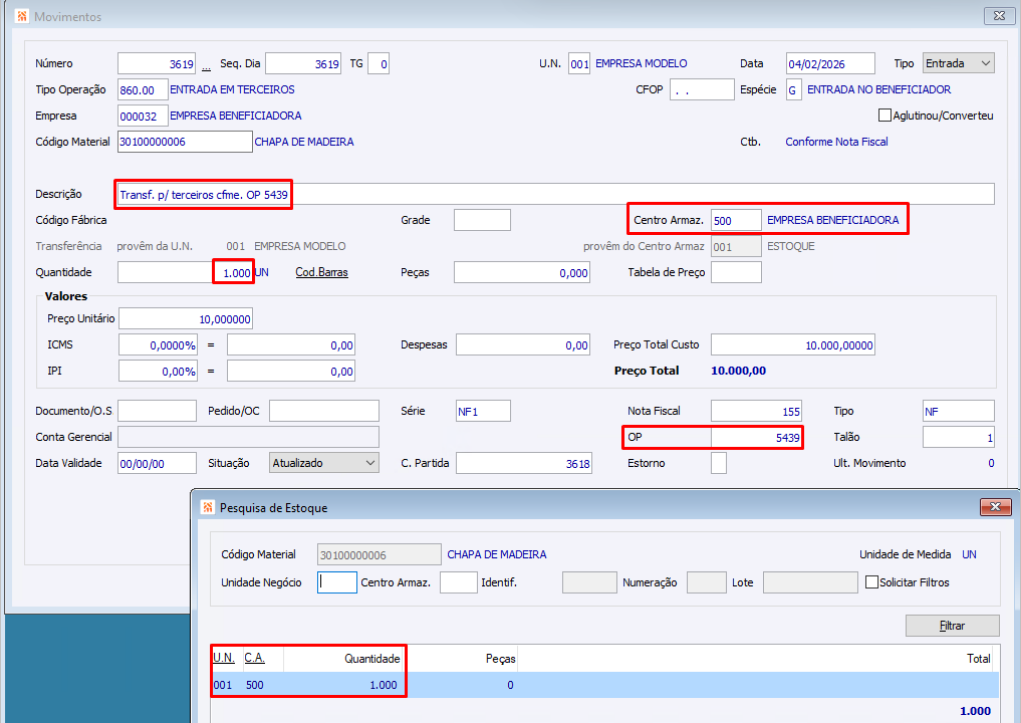Click the Peças field 0,000
The height and width of the screenshot is (723, 1021).
tap(522, 272)
